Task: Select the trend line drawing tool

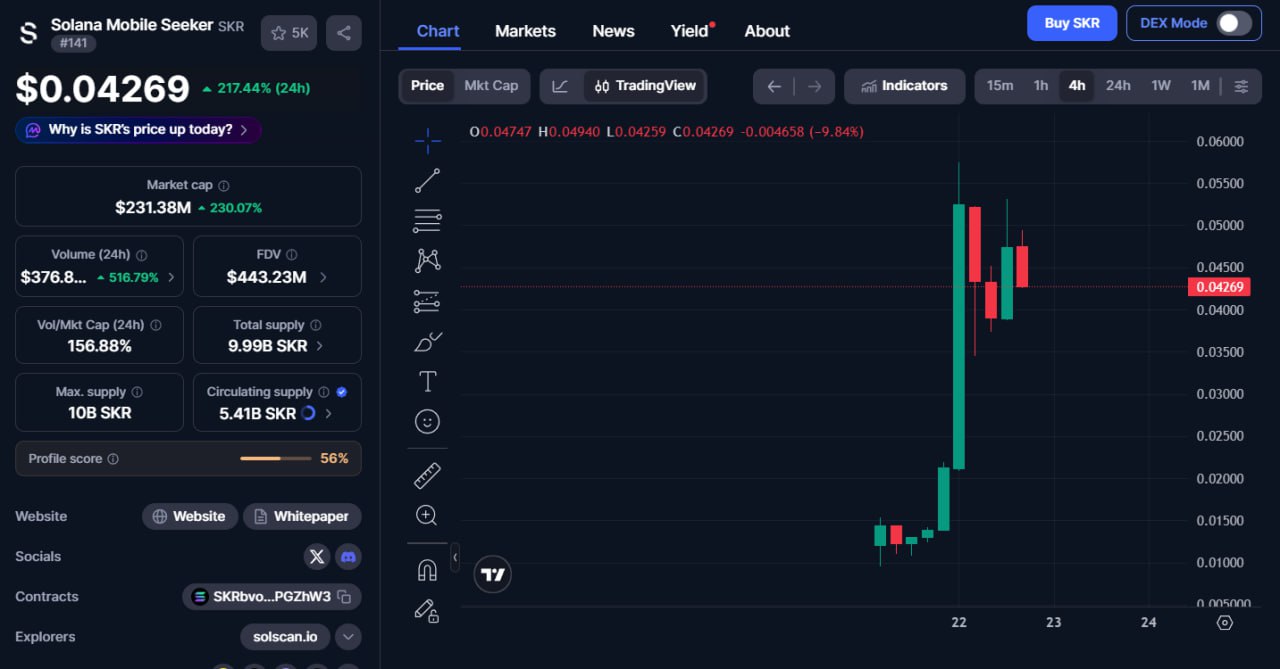Action: pyautogui.click(x=427, y=181)
